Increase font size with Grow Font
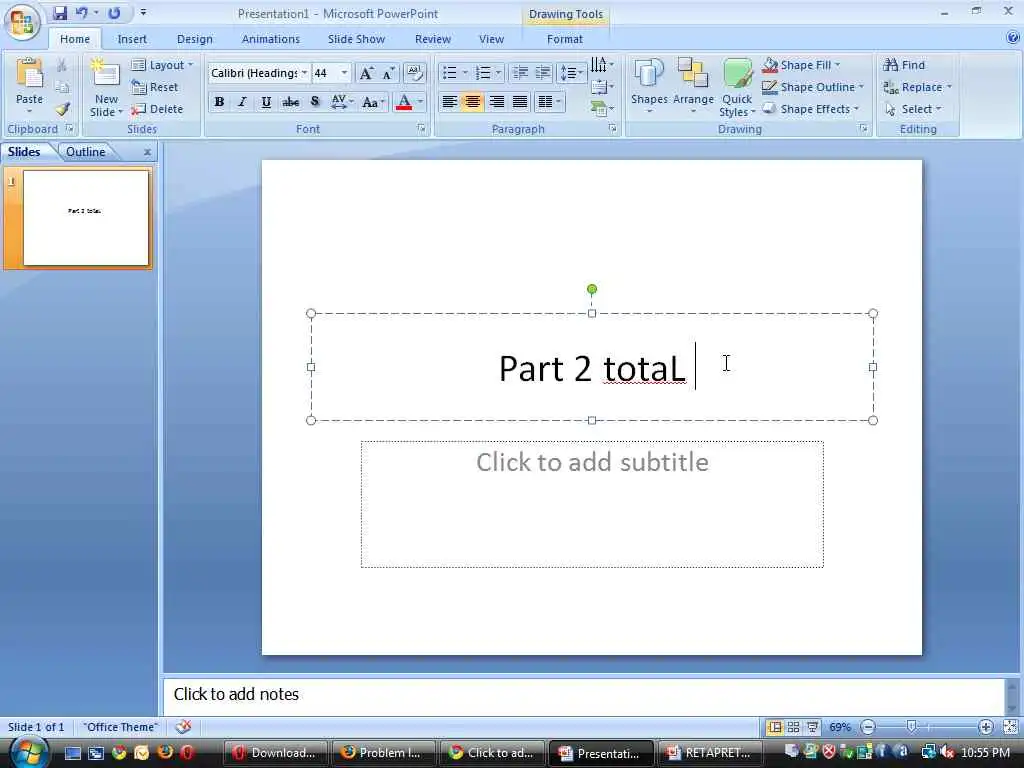The image size is (1024, 768). pyautogui.click(x=366, y=73)
